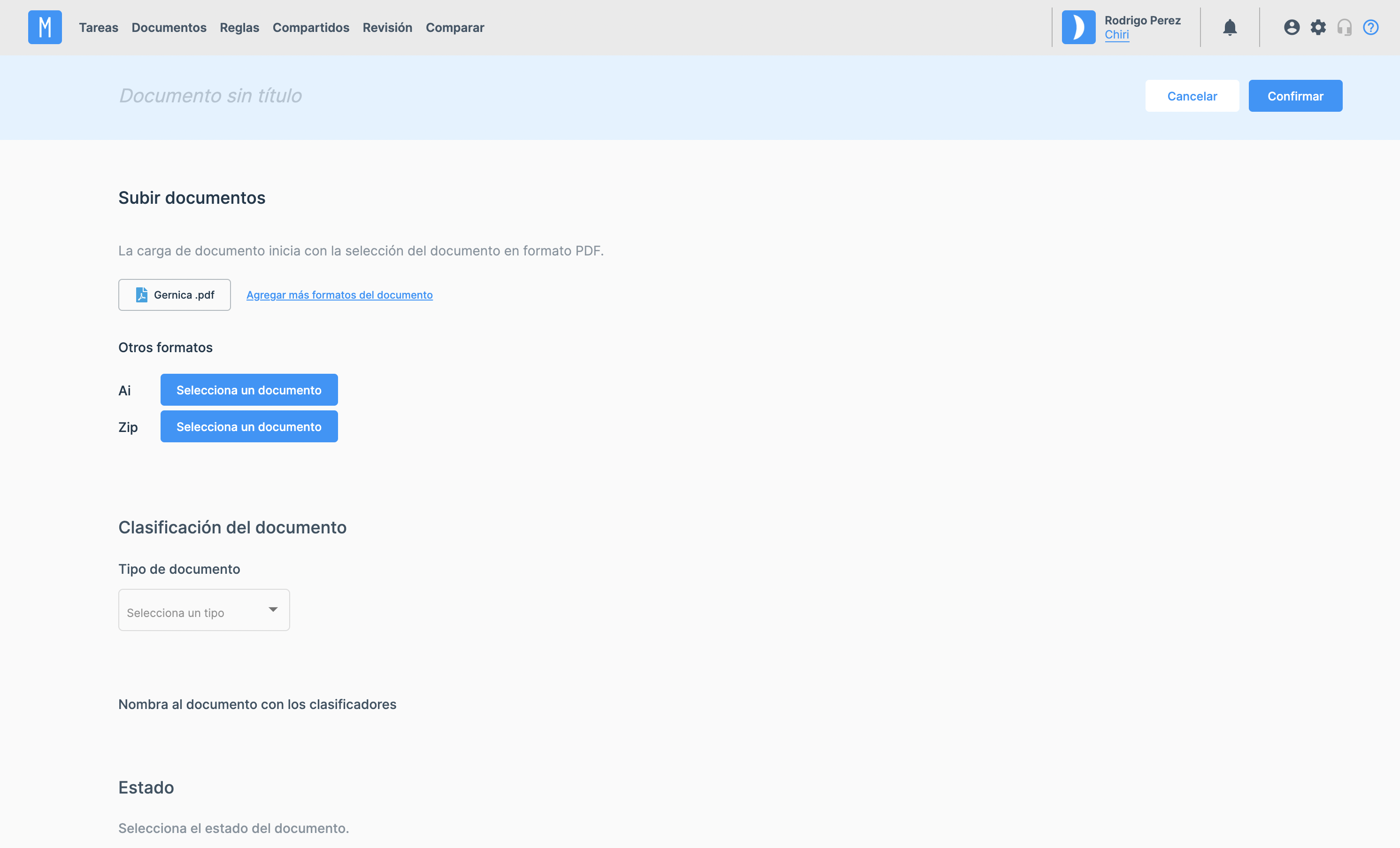Click the Chiri link under the user name
This screenshot has height=848, width=1400.
[1116, 35]
